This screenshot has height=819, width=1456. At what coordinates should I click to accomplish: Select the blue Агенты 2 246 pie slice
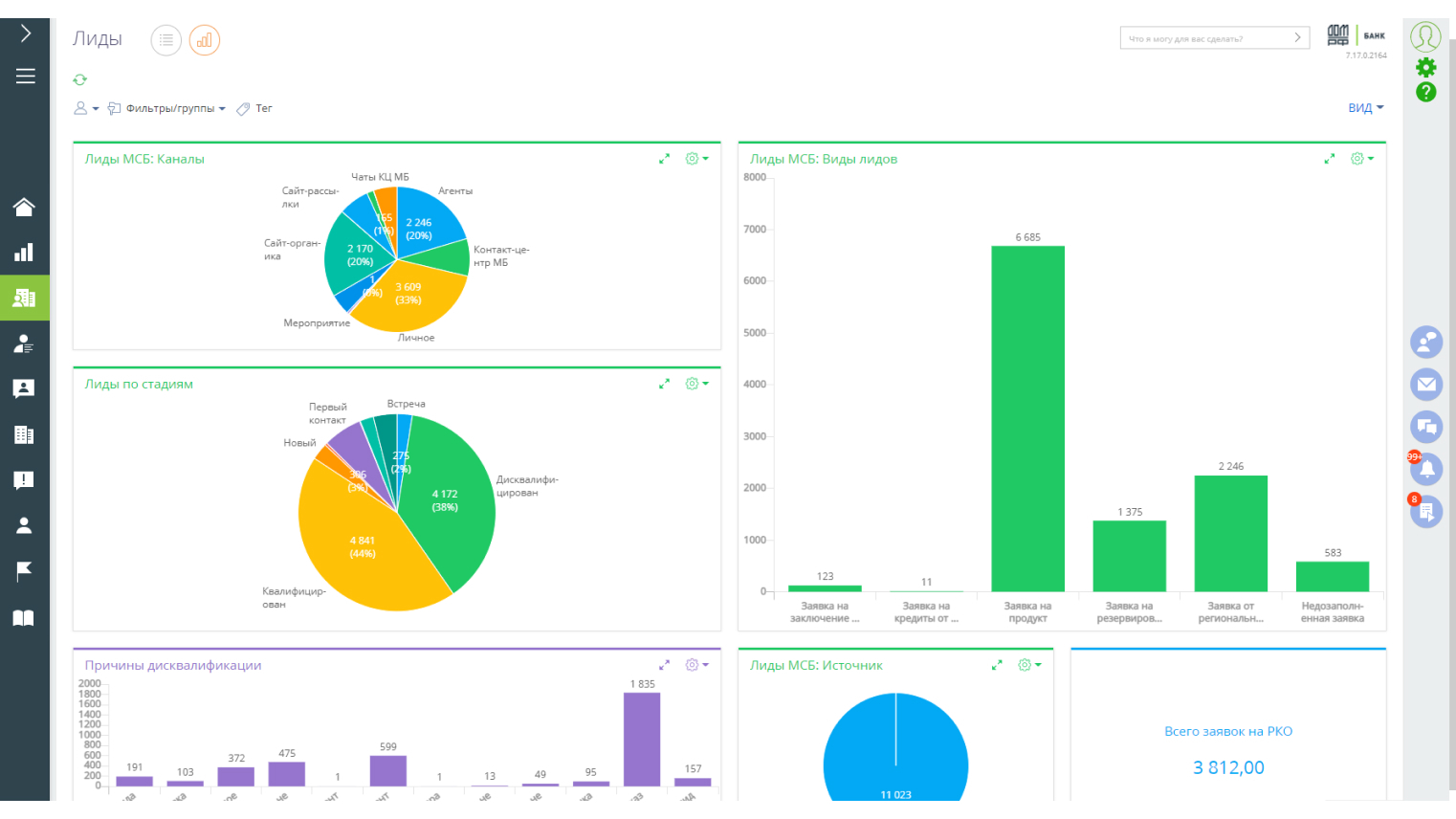[x=426, y=222]
